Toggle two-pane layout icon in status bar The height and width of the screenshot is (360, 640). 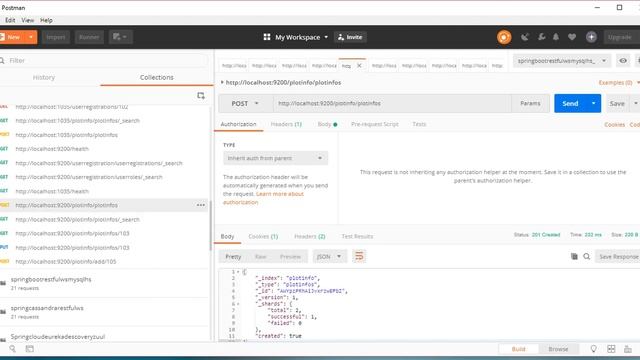pos(611,349)
